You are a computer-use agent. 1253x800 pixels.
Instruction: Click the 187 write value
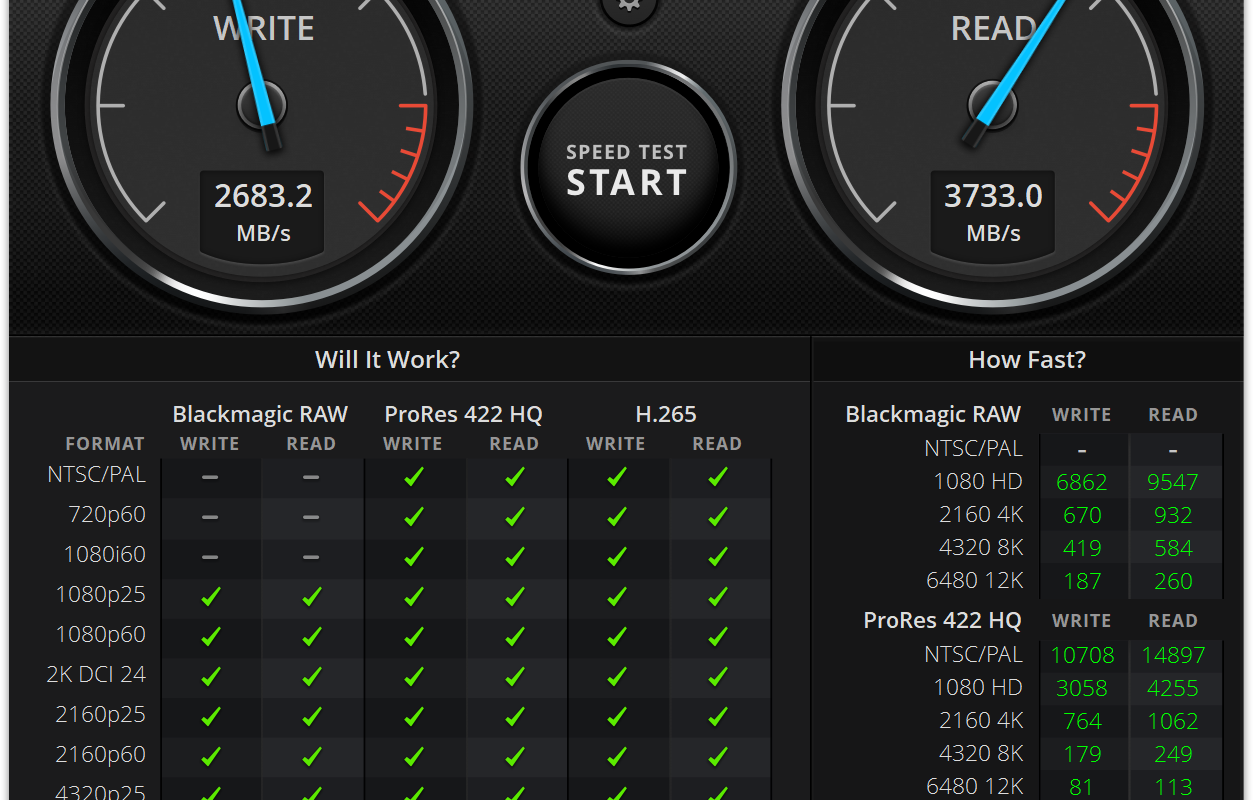pyautogui.click(x=1083, y=581)
